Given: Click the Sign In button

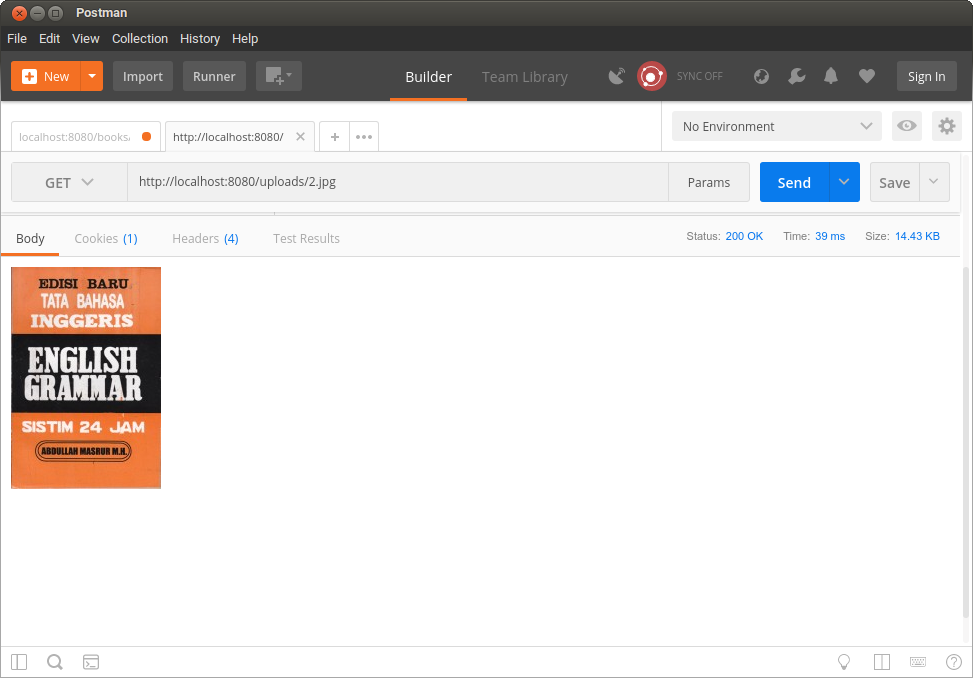Looking at the screenshot, I should [926, 76].
